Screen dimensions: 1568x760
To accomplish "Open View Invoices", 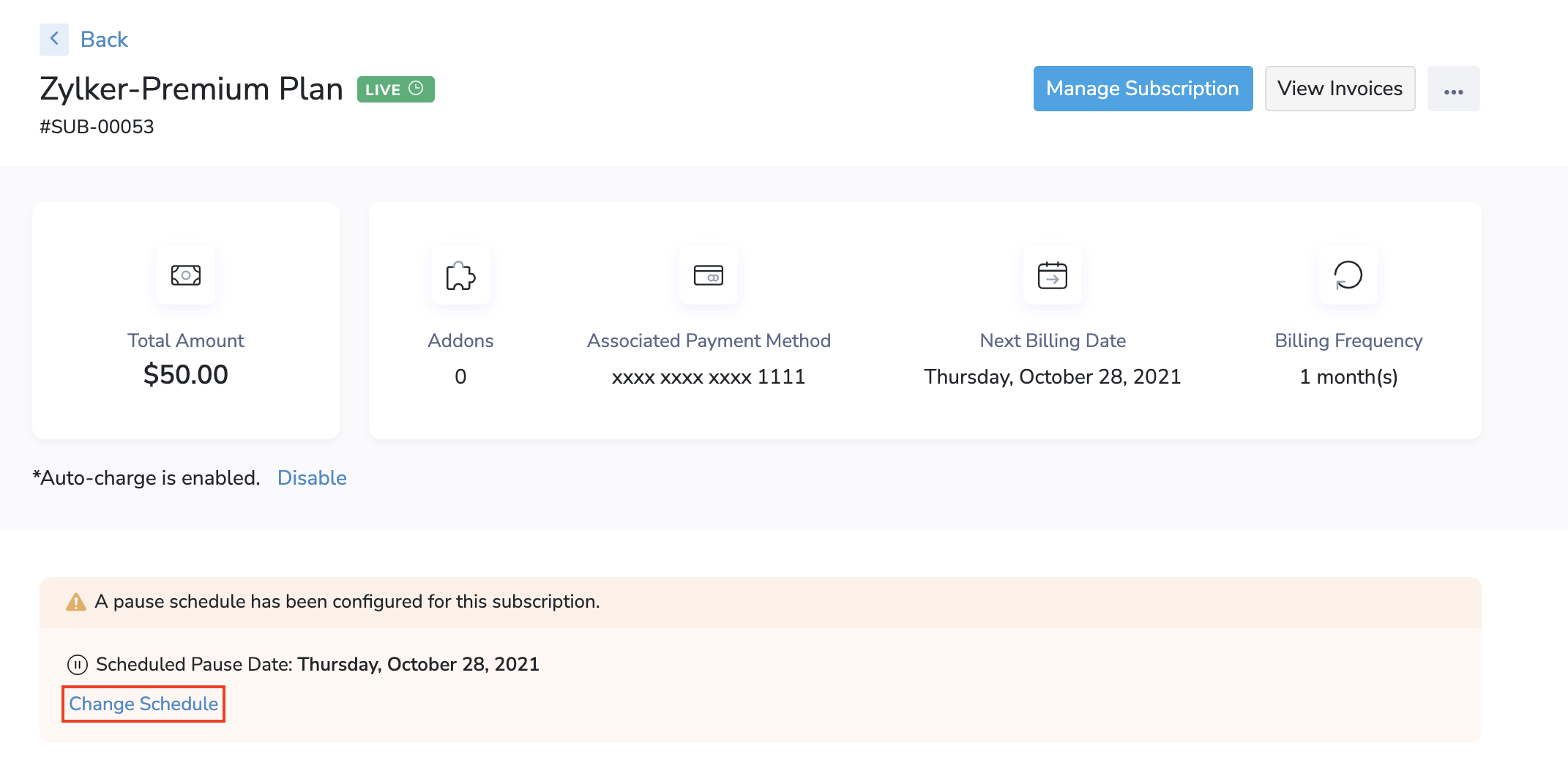I will click(1340, 89).
